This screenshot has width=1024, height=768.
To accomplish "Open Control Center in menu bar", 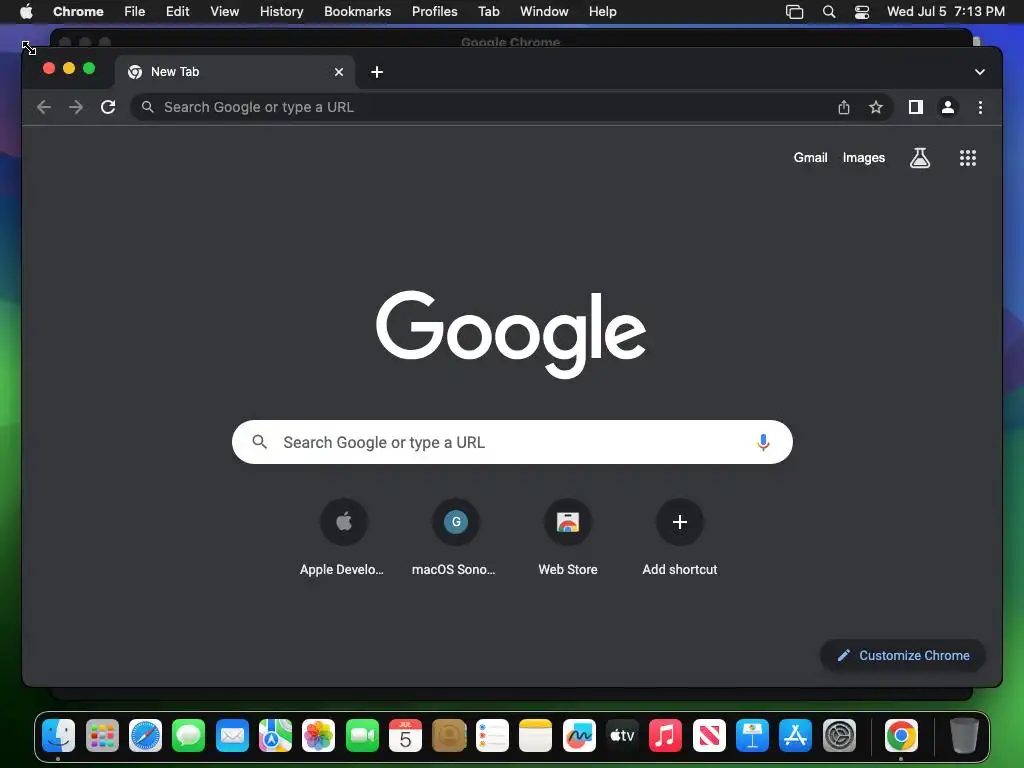I will pos(861,11).
